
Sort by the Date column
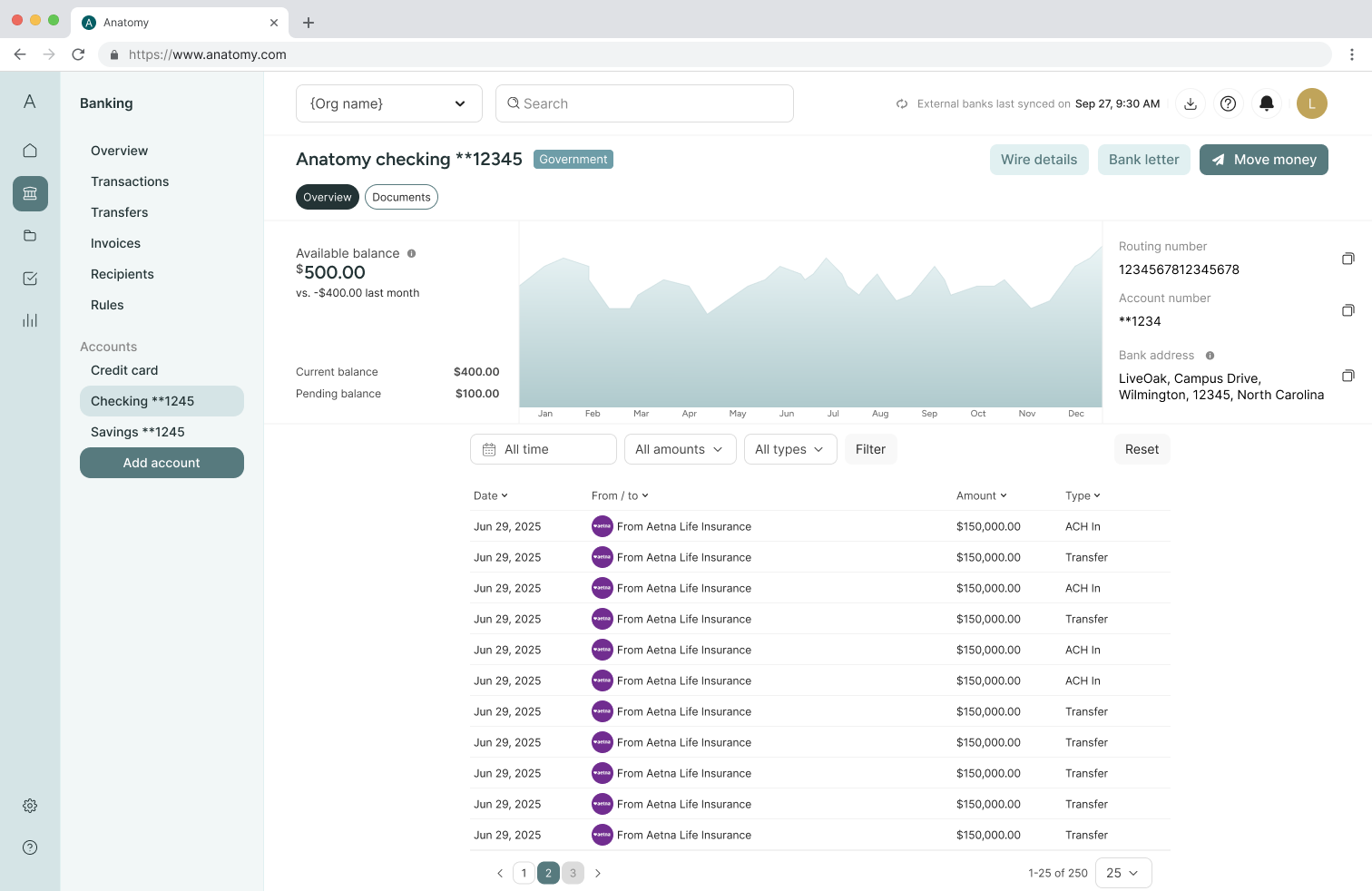(x=491, y=495)
